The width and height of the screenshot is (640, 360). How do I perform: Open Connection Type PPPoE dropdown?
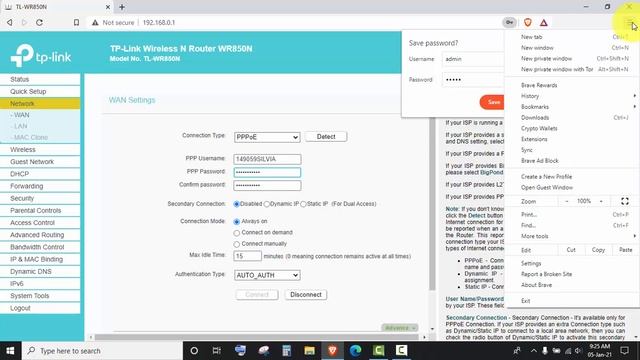(267, 137)
